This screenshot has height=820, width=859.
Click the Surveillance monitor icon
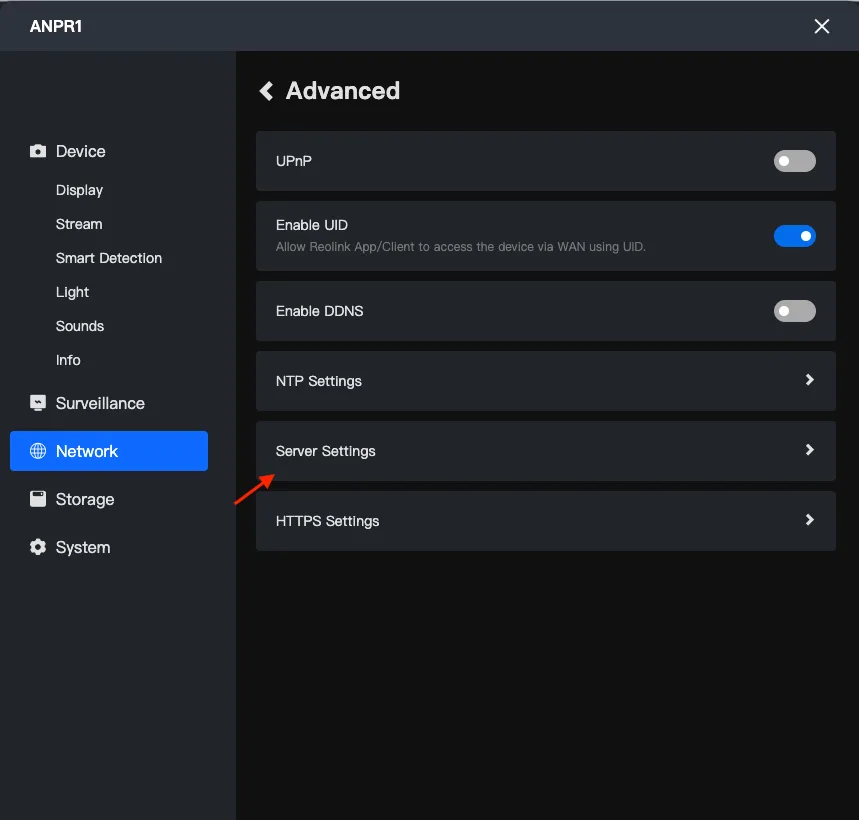pos(38,403)
